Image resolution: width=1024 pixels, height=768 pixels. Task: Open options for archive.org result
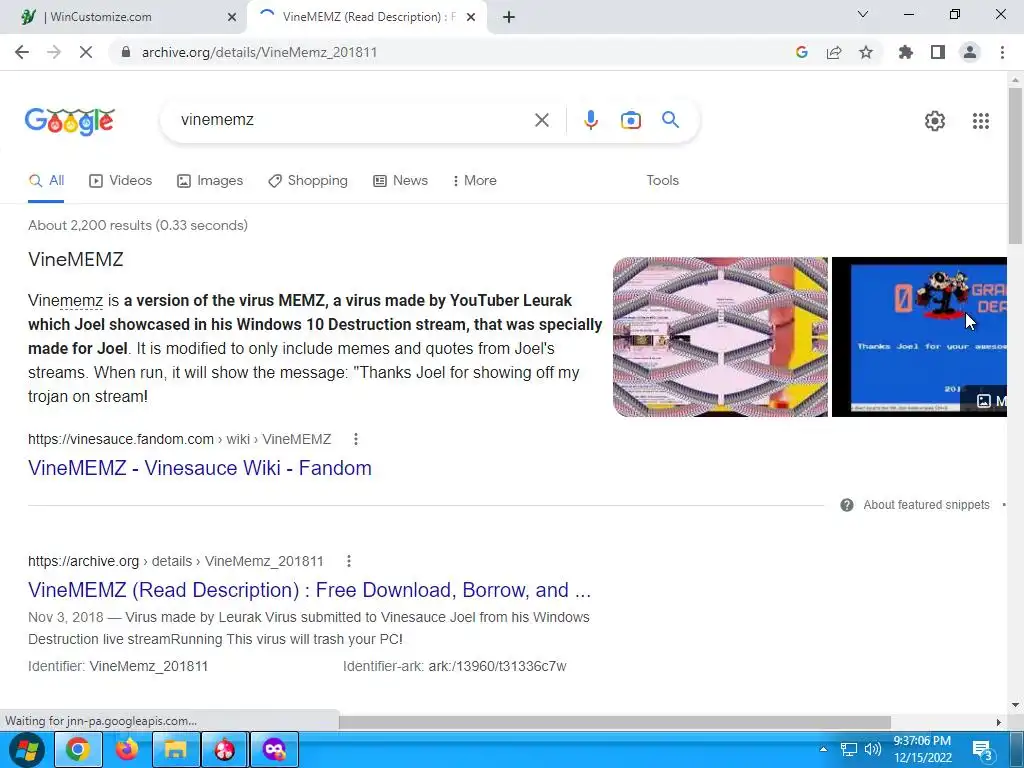(349, 562)
